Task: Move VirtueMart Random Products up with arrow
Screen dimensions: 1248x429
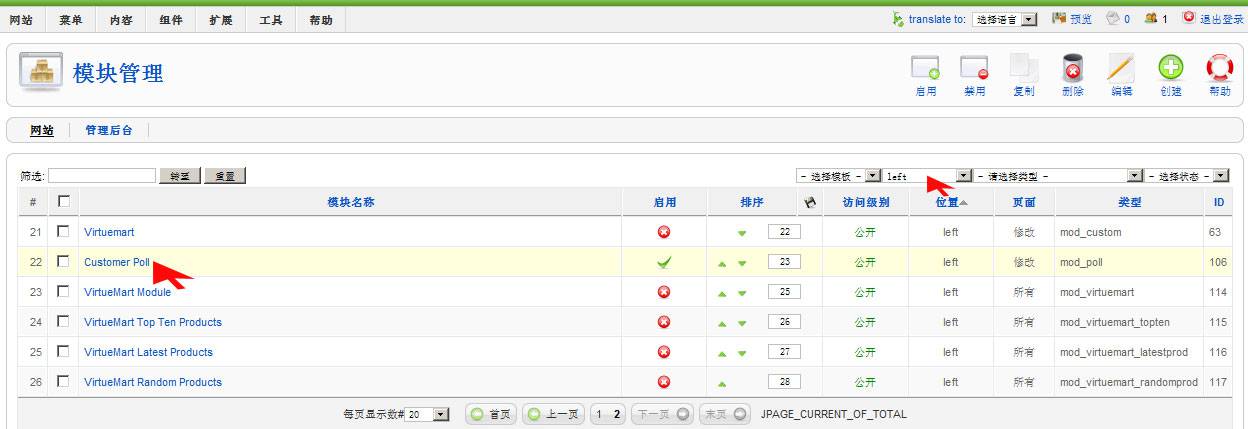Action: (722, 383)
